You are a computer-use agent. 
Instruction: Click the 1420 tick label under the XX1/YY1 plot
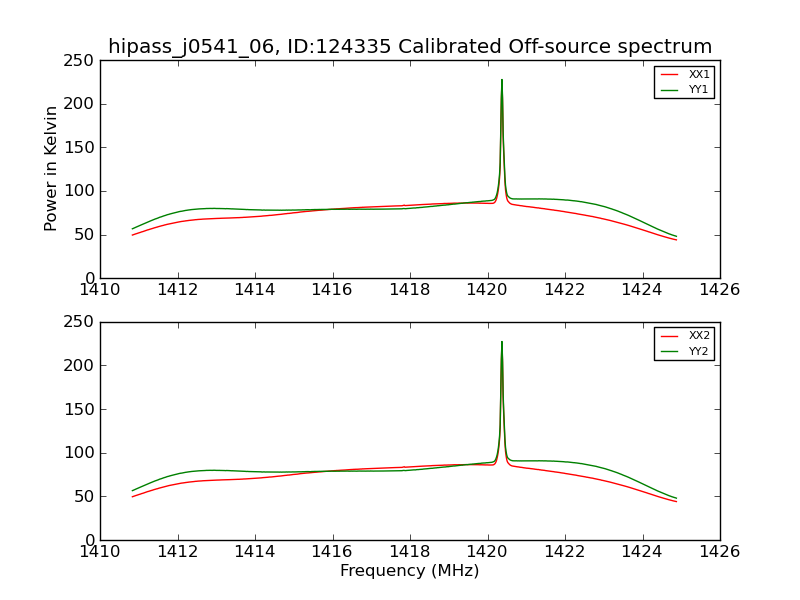click(488, 290)
